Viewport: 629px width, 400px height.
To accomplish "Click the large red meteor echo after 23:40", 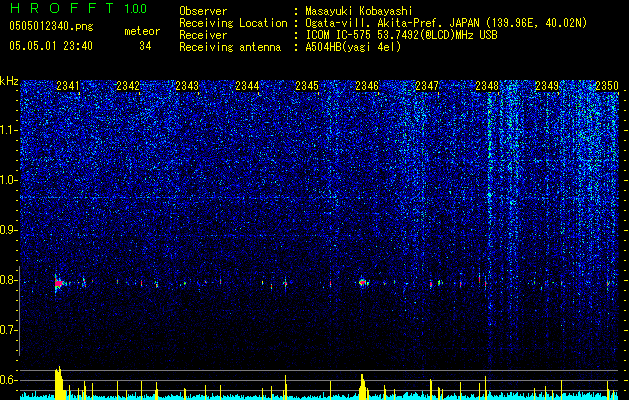I will 59,284.
